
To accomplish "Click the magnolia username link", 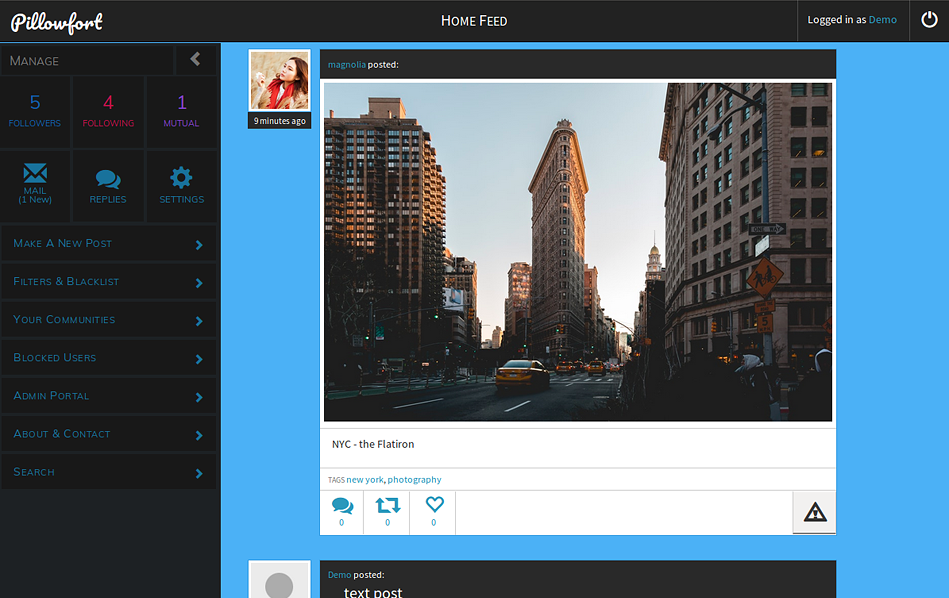I will [346, 65].
